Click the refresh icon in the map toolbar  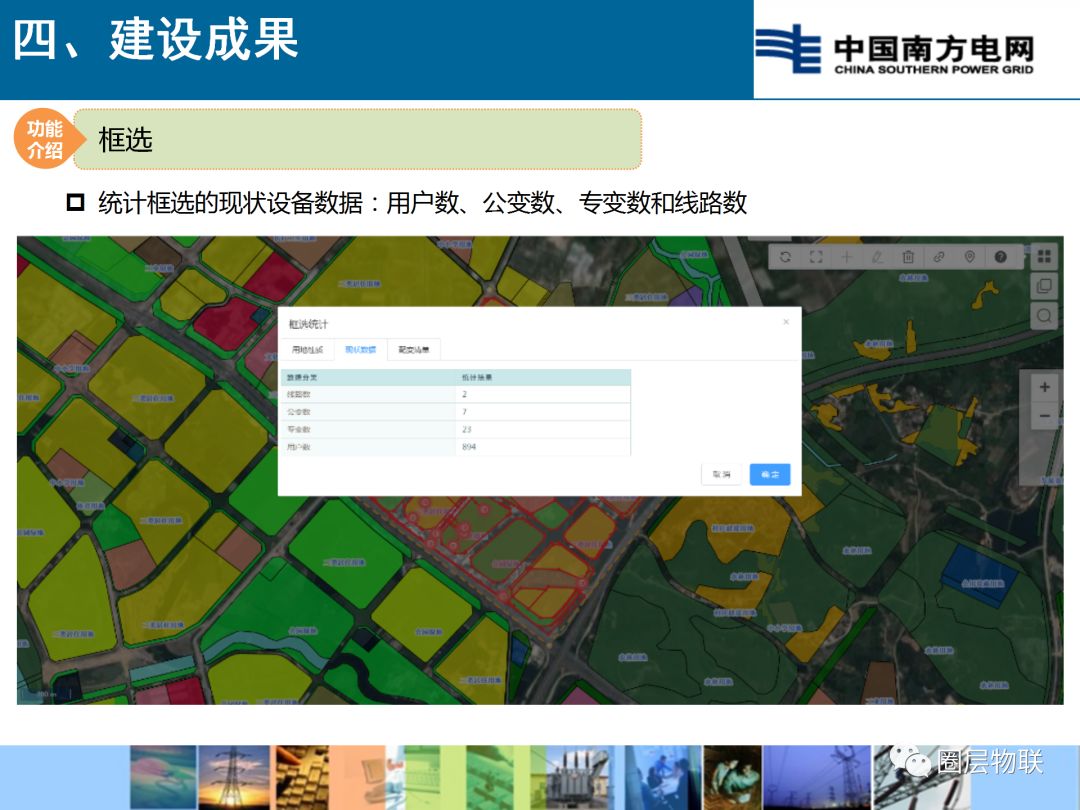coord(785,257)
